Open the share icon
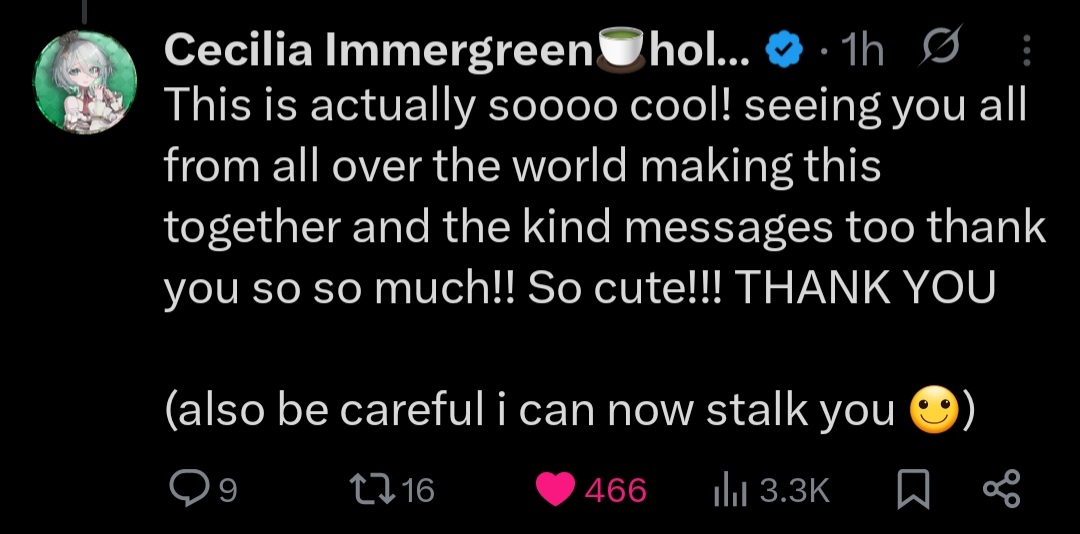Viewport: 1080px width, 534px height. [1002, 490]
